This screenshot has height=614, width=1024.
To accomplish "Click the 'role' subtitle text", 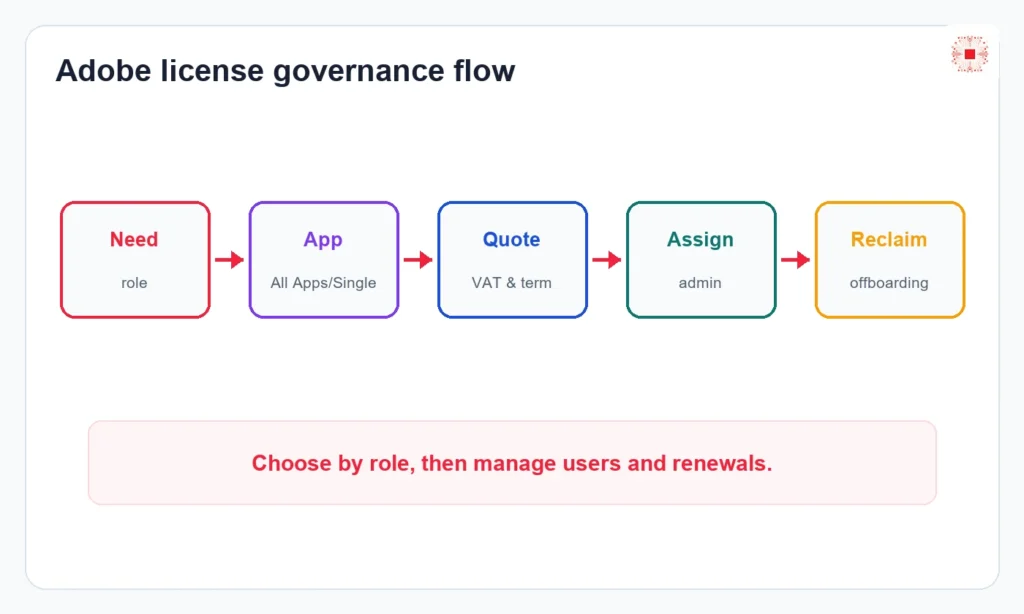I will (x=134, y=283).
